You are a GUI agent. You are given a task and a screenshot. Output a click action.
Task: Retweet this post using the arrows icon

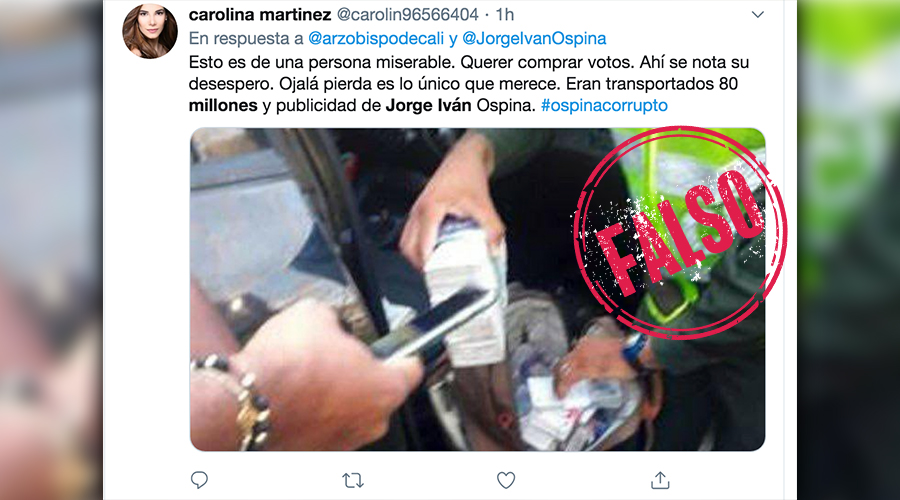click(353, 480)
